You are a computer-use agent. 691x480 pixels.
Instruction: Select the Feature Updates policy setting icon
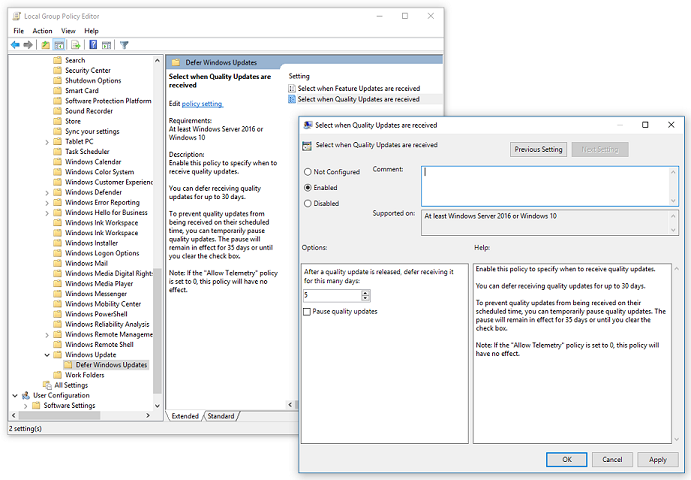point(292,88)
